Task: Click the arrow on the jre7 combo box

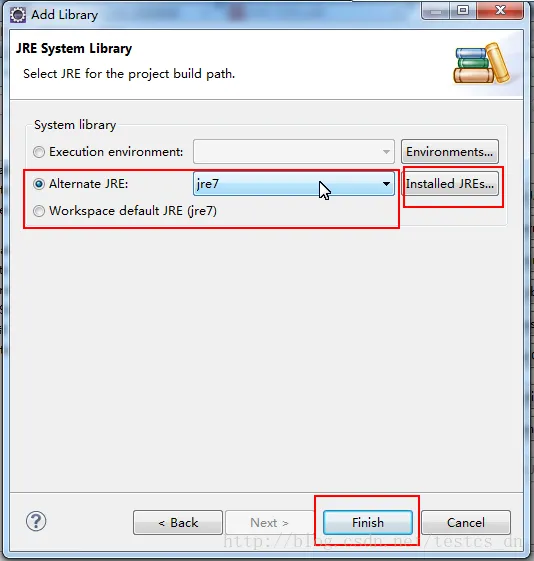Action: pos(386,184)
